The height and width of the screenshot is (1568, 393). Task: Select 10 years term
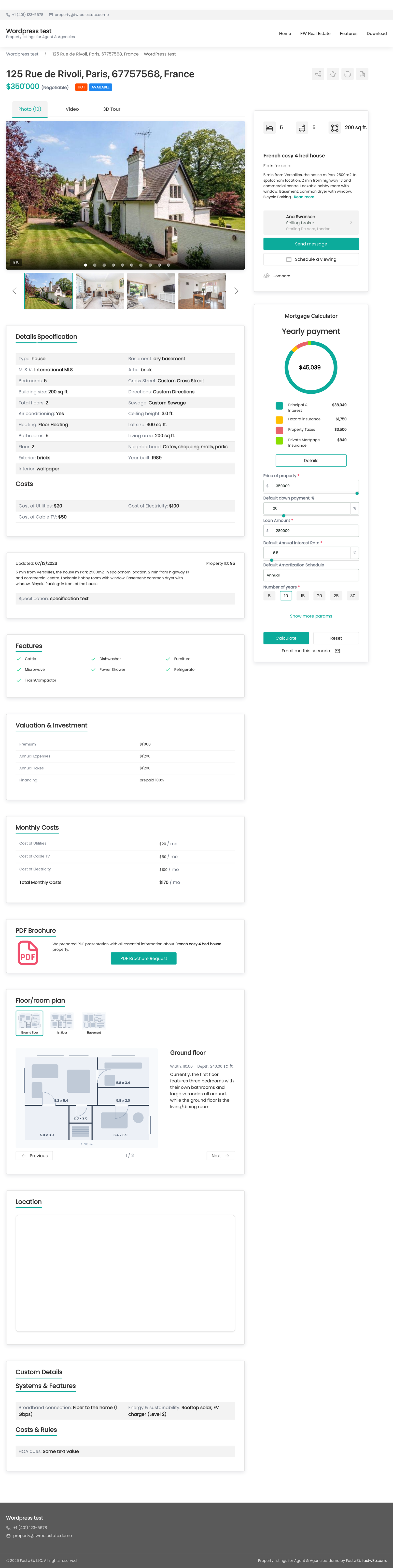(286, 596)
